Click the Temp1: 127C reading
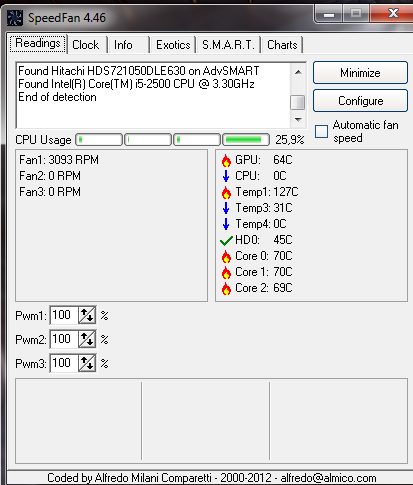This screenshot has height=485, width=413. click(x=267, y=192)
